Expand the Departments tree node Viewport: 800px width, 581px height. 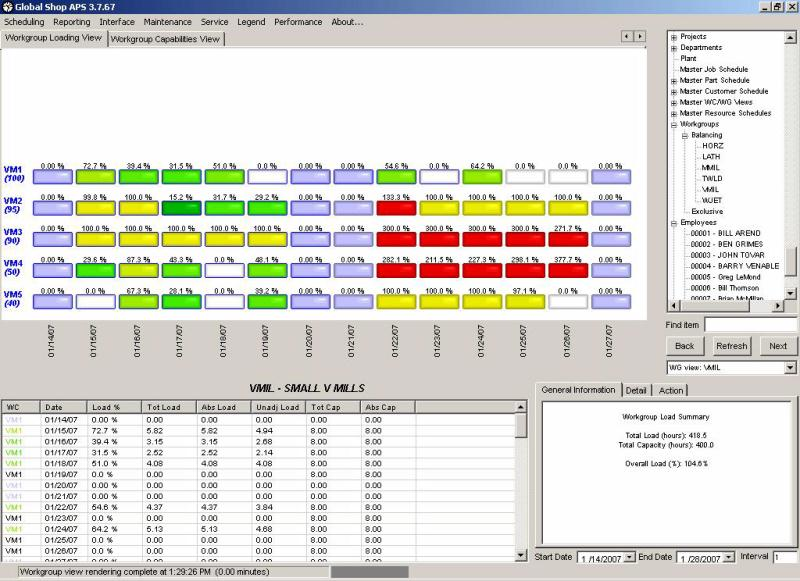point(674,48)
